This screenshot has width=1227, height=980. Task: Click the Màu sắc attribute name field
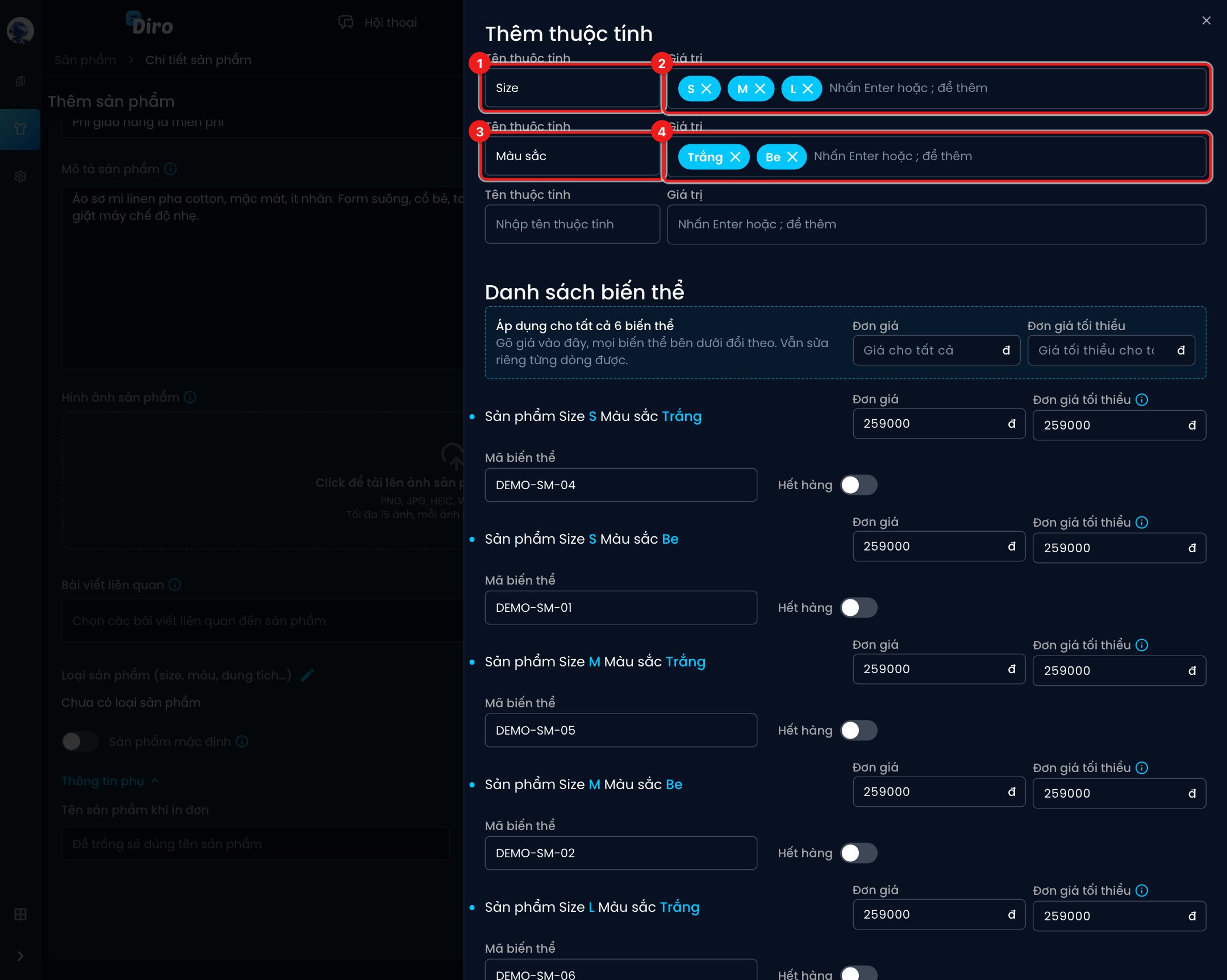click(x=572, y=156)
